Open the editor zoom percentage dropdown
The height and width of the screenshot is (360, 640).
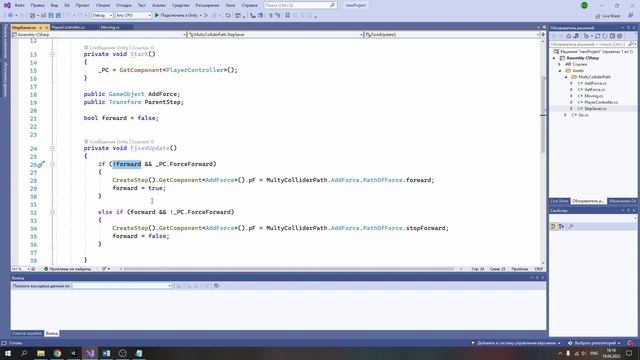click(21, 269)
